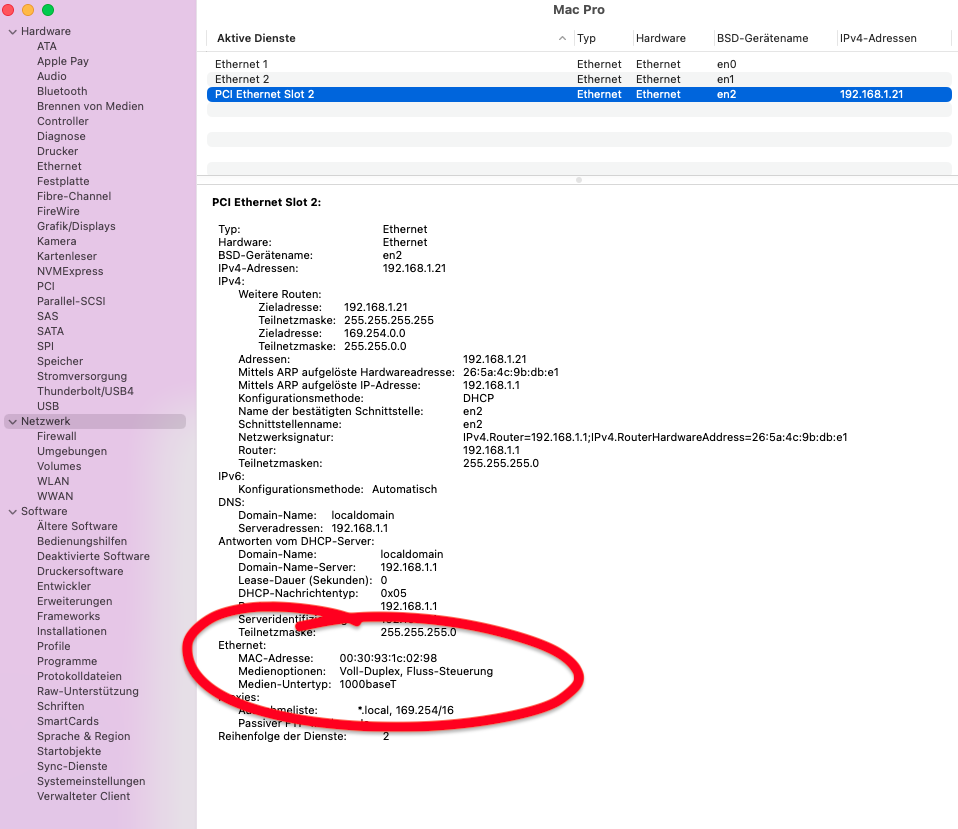958x829 pixels.
Task: Sort by the IPv4-Adressen column header
Action: [878, 38]
